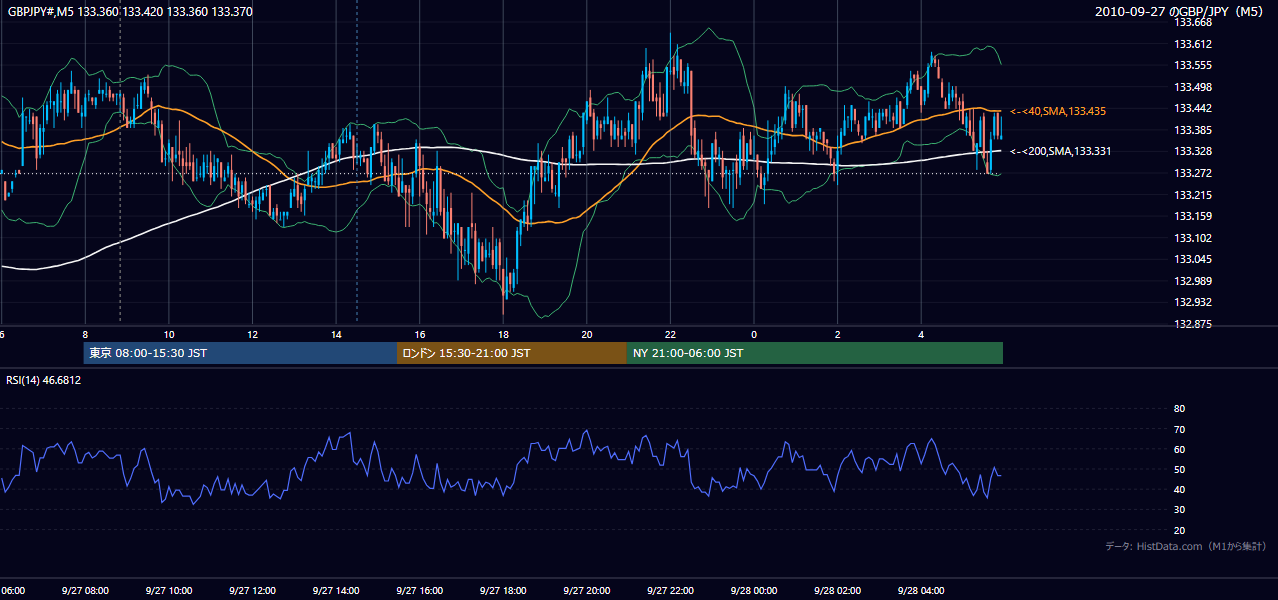This screenshot has height=600, width=1278.
Task: Click the HistData.com data source credit
Action: [x=1186, y=546]
